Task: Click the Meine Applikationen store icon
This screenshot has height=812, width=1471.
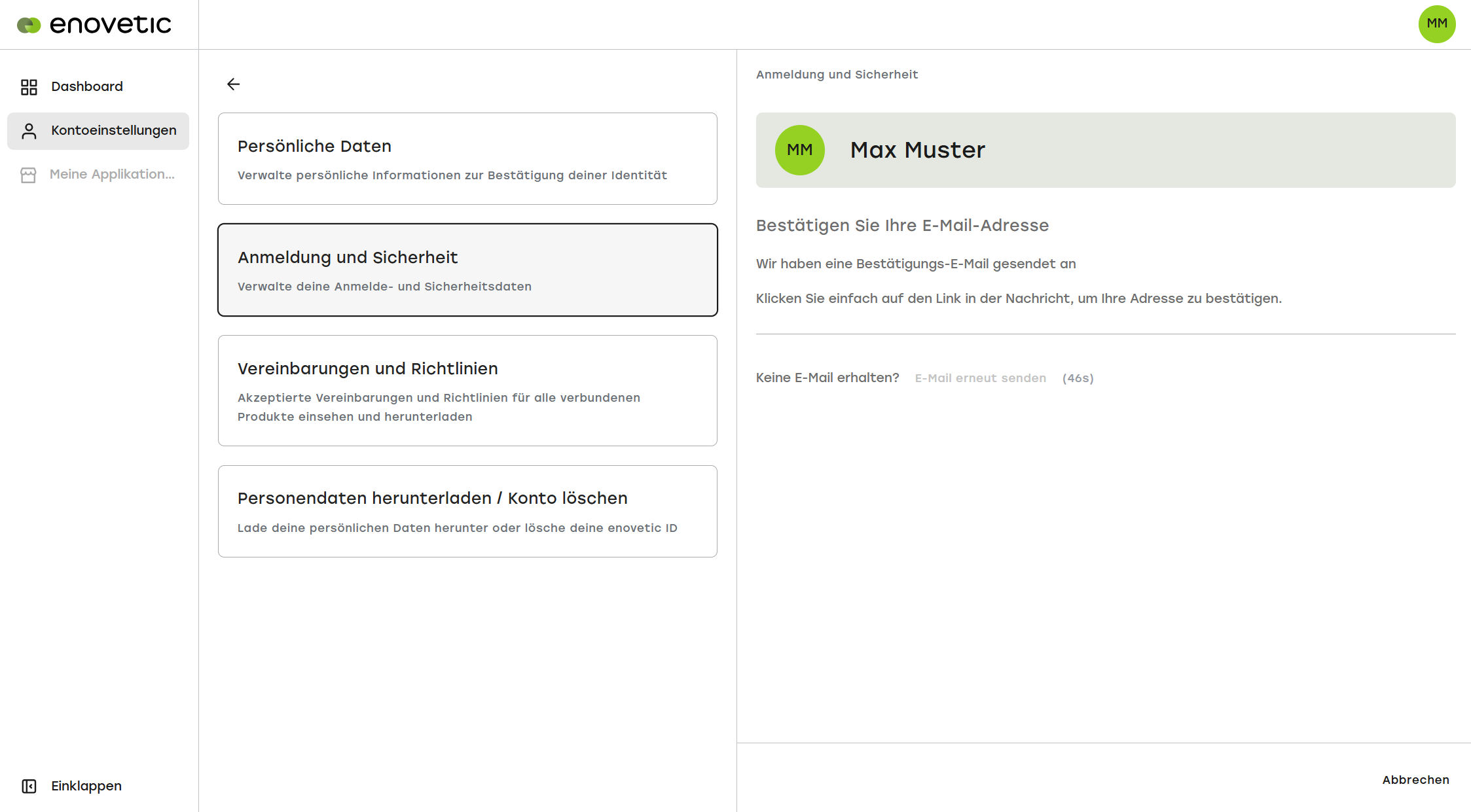Action: click(28, 175)
